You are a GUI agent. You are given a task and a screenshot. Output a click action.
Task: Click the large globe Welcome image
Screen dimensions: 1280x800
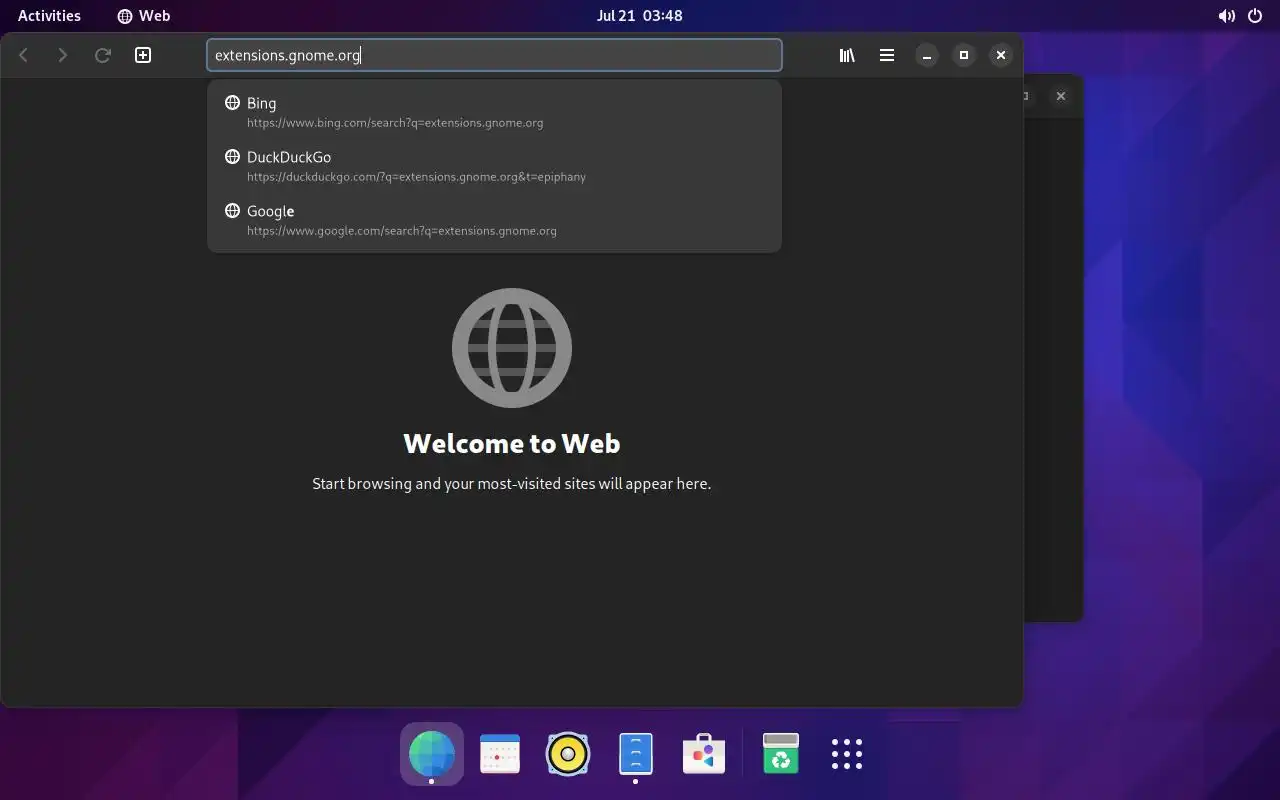(512, 348)
